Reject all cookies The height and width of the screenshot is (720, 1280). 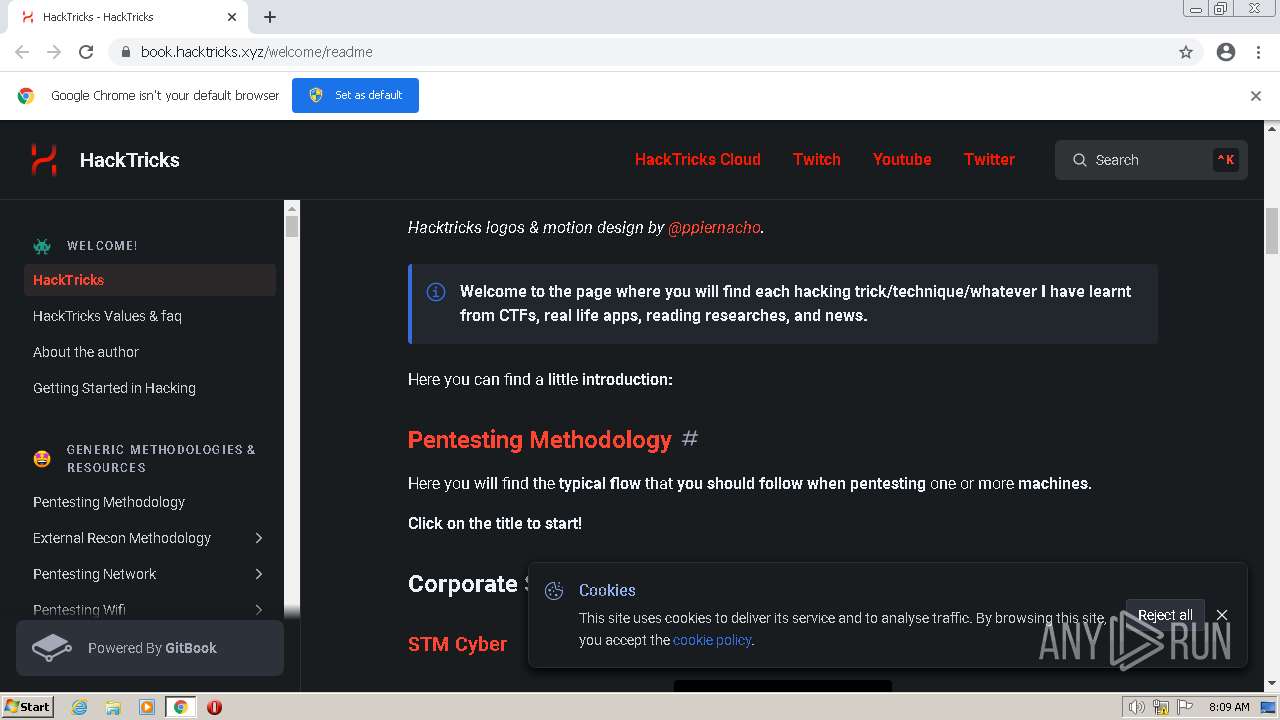(x=1165, y=615)
